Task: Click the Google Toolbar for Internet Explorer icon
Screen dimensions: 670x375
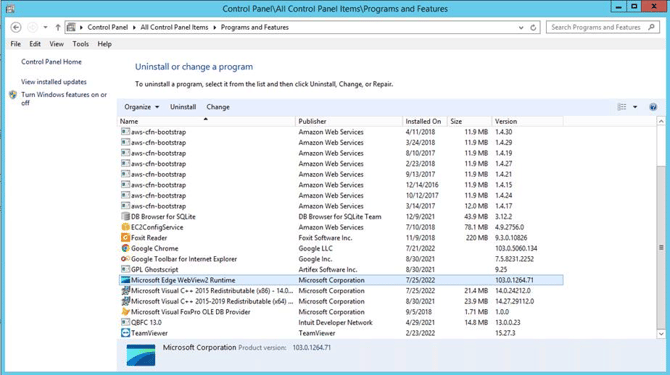Action: 125,259
